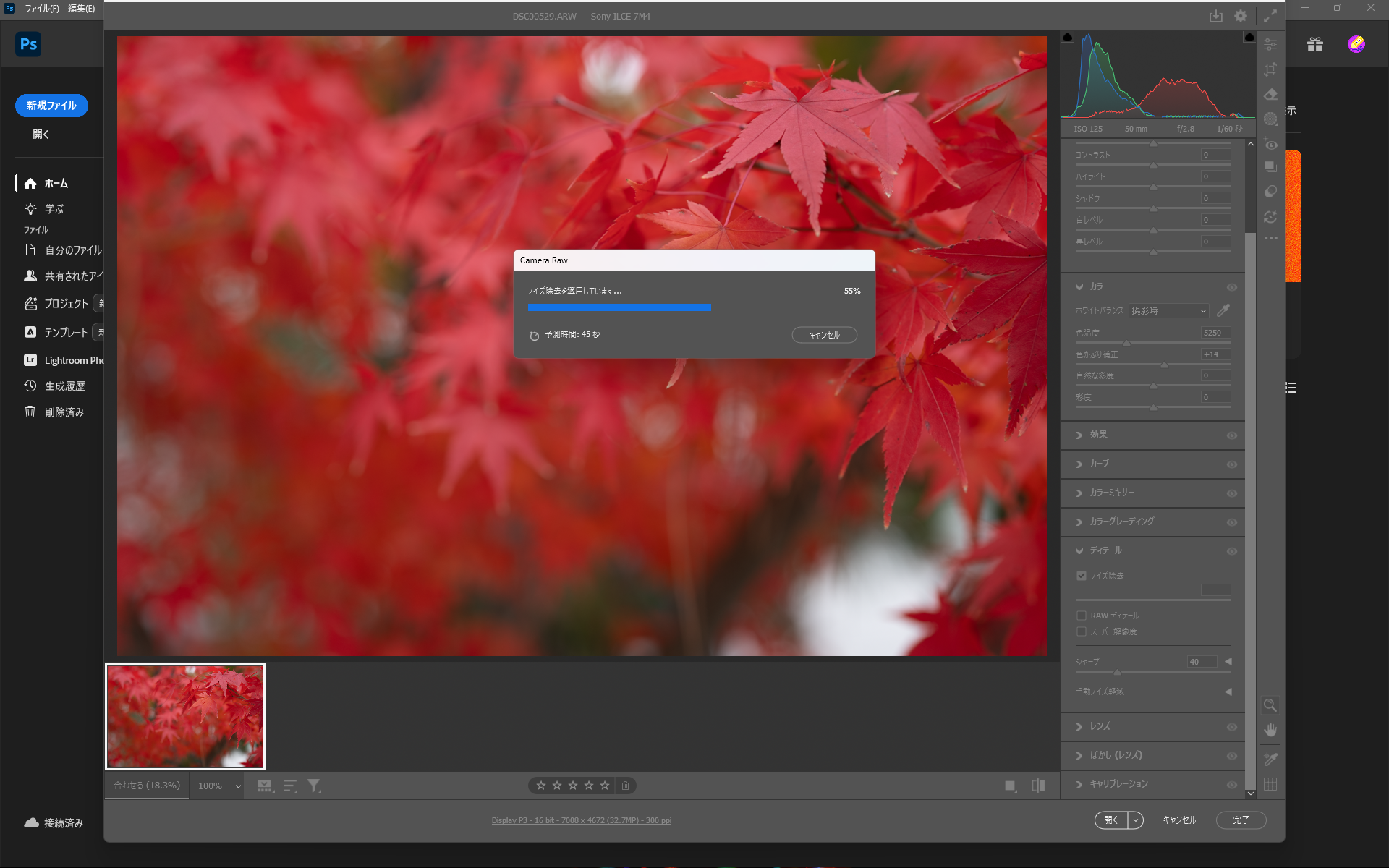
Task: Hide the カラー panel with eye icon
Action: point(1231,287)
